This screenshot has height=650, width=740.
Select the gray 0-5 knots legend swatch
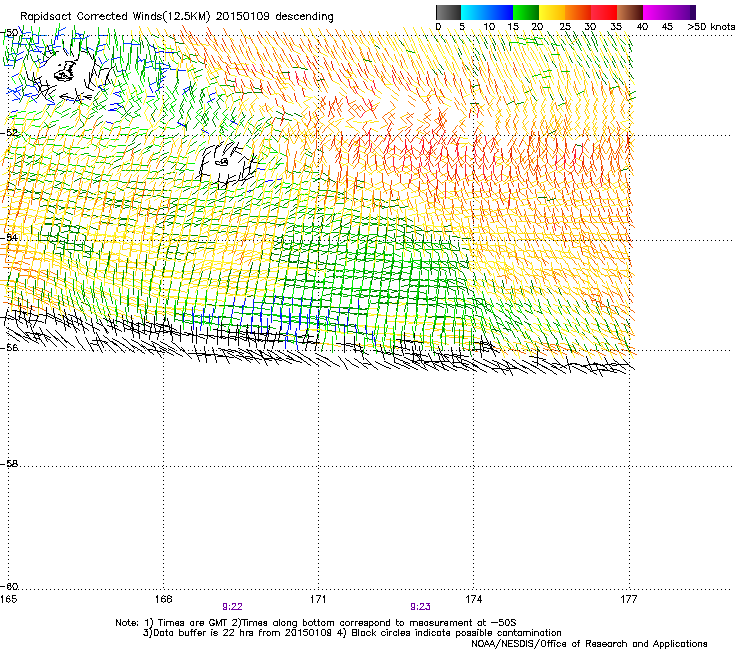[448, 12]
